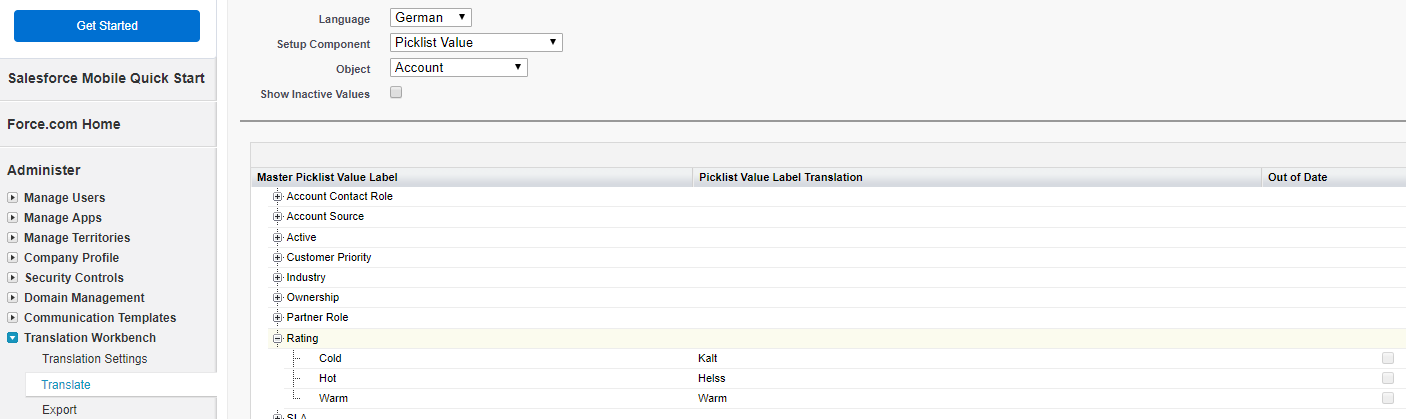
Task: Click plus icon beside Account Source
Action: pos(278,217)
